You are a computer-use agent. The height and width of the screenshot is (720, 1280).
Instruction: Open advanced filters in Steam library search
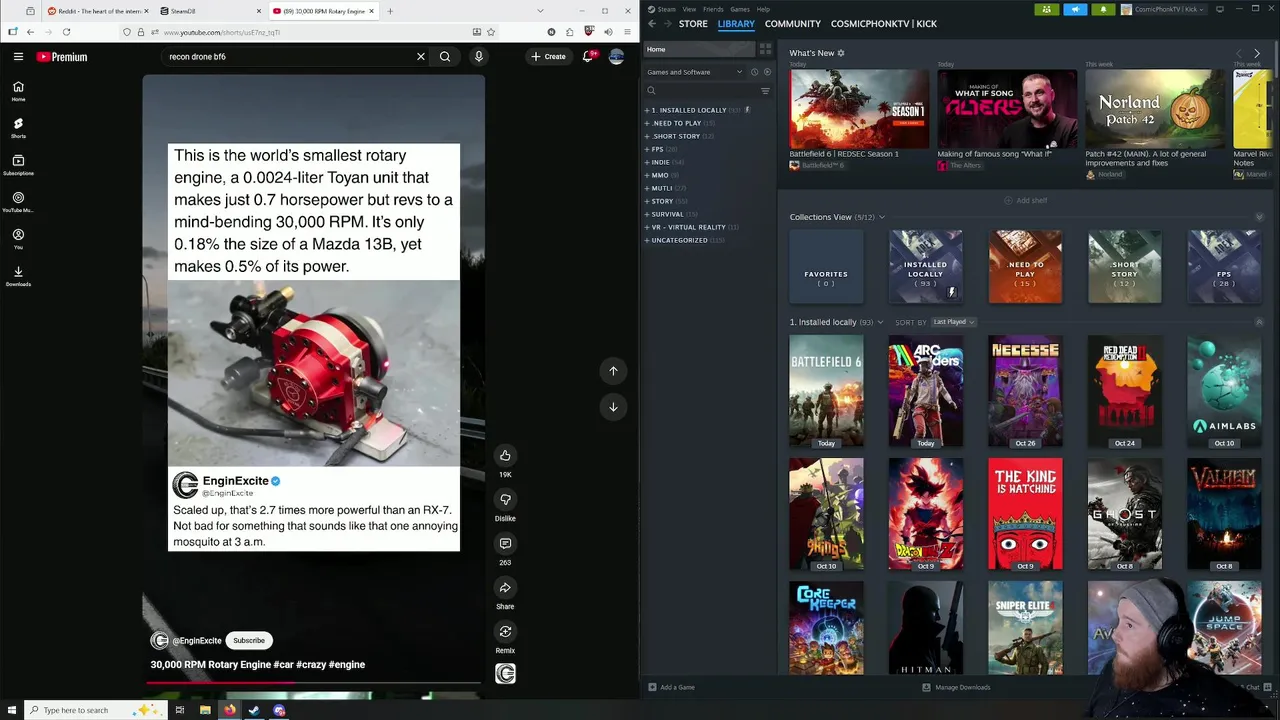tap(765, 91)
